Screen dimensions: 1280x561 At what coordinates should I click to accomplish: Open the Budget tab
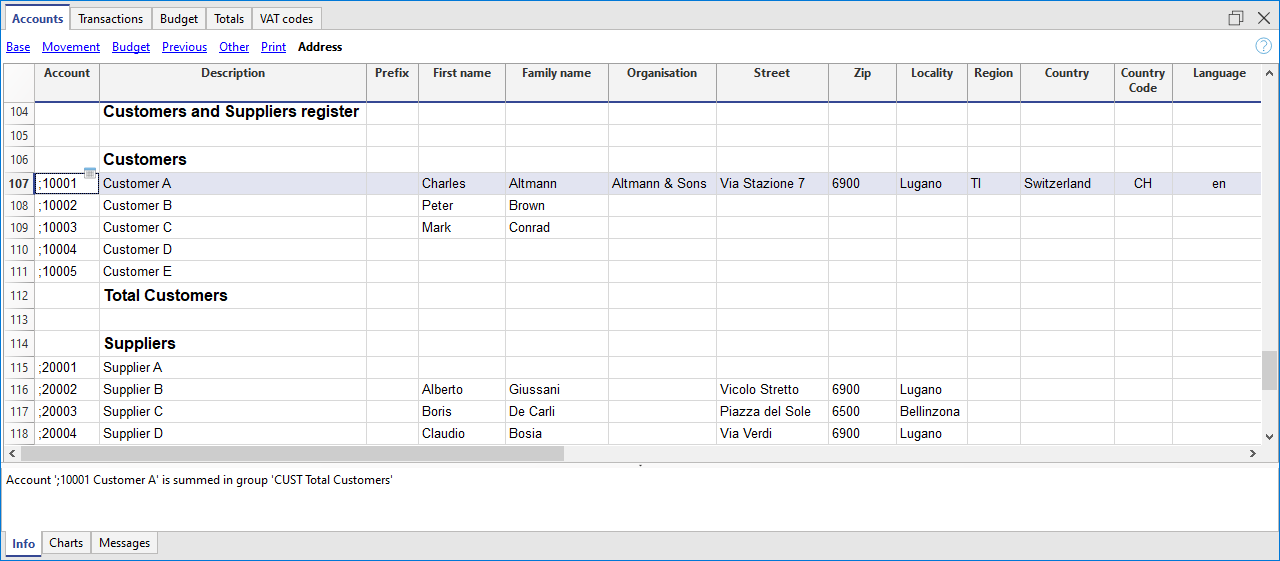click(180, 19)
